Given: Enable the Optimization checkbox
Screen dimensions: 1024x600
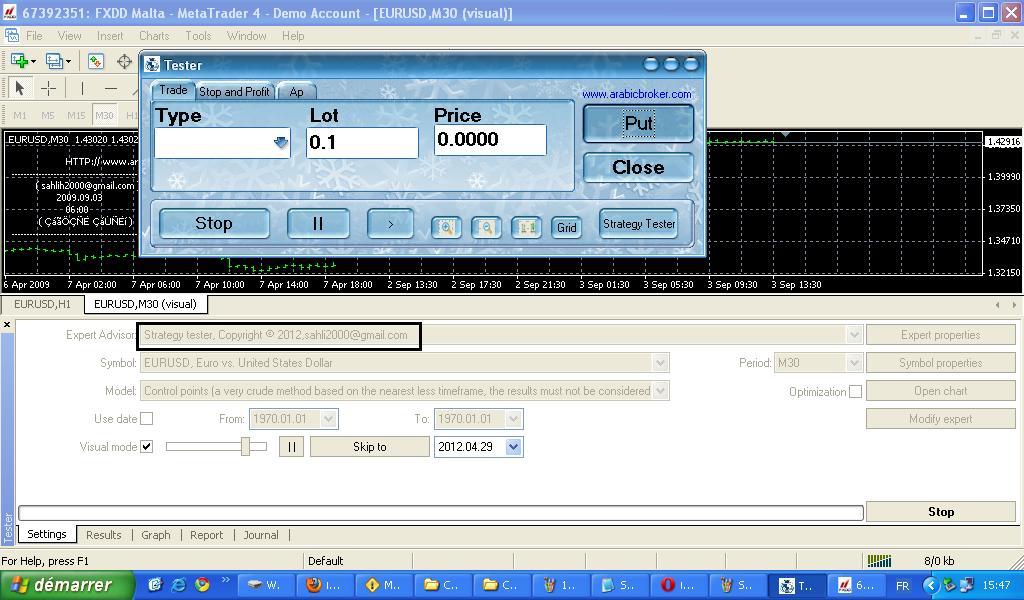Looking at the screenshot, I should pyautogui.click(x=856, y=391).
